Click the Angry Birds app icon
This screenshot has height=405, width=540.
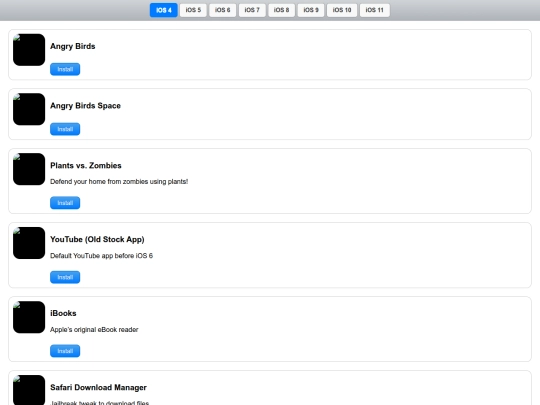pyautogui.click(x=29, y=50)
